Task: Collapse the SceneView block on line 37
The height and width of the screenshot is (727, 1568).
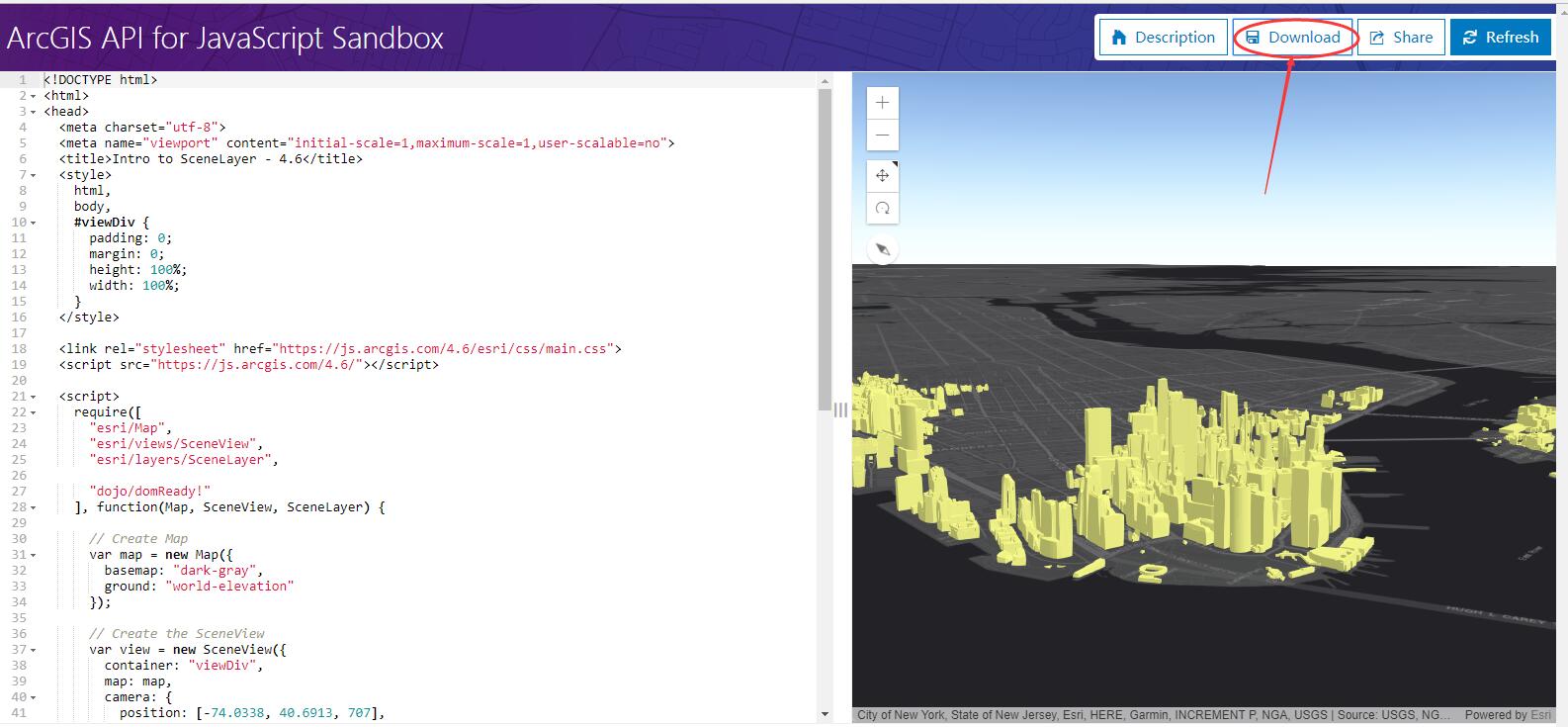Action: click(33, 650)
